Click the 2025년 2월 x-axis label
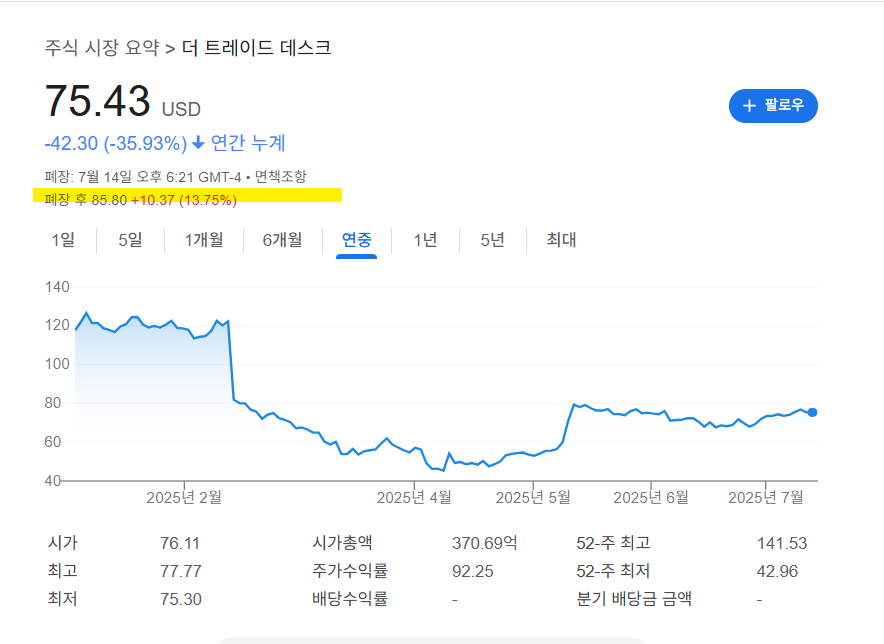Image resolution: width=884 pixels, height=644 pixels. tap(184, 497)
